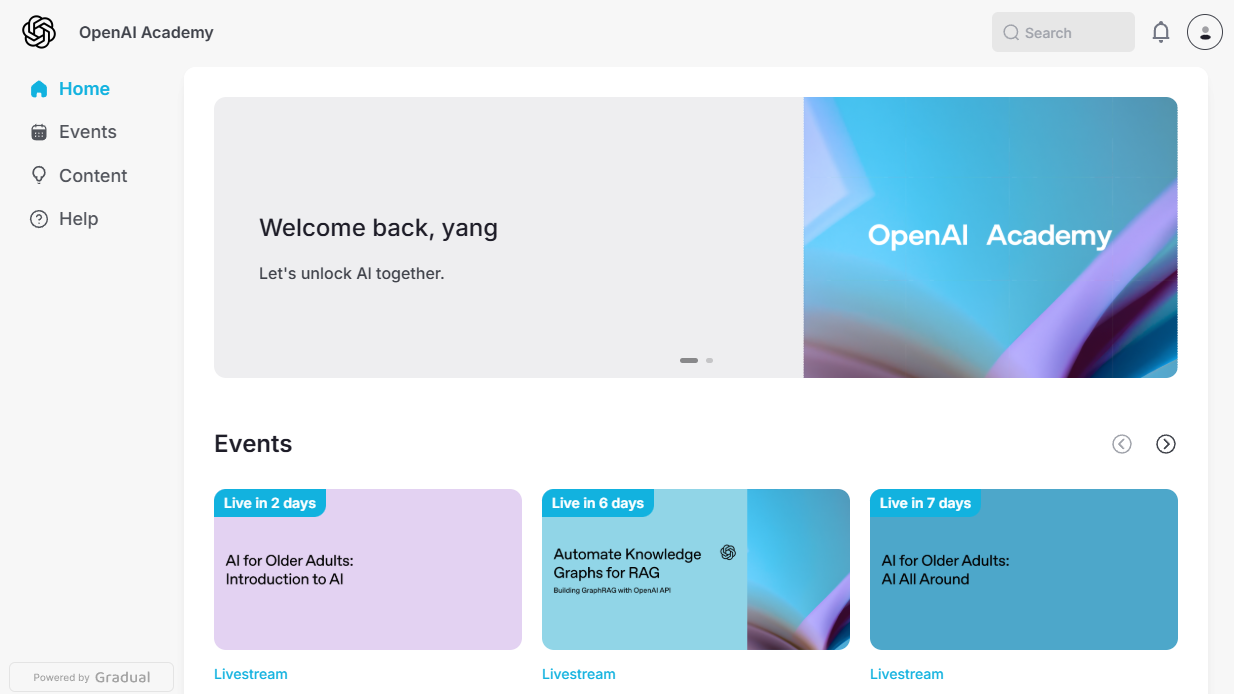Advance the Events carousel with the right arrow
The width and height of the screenshot is (1234, 694).
click(1166, 443)
